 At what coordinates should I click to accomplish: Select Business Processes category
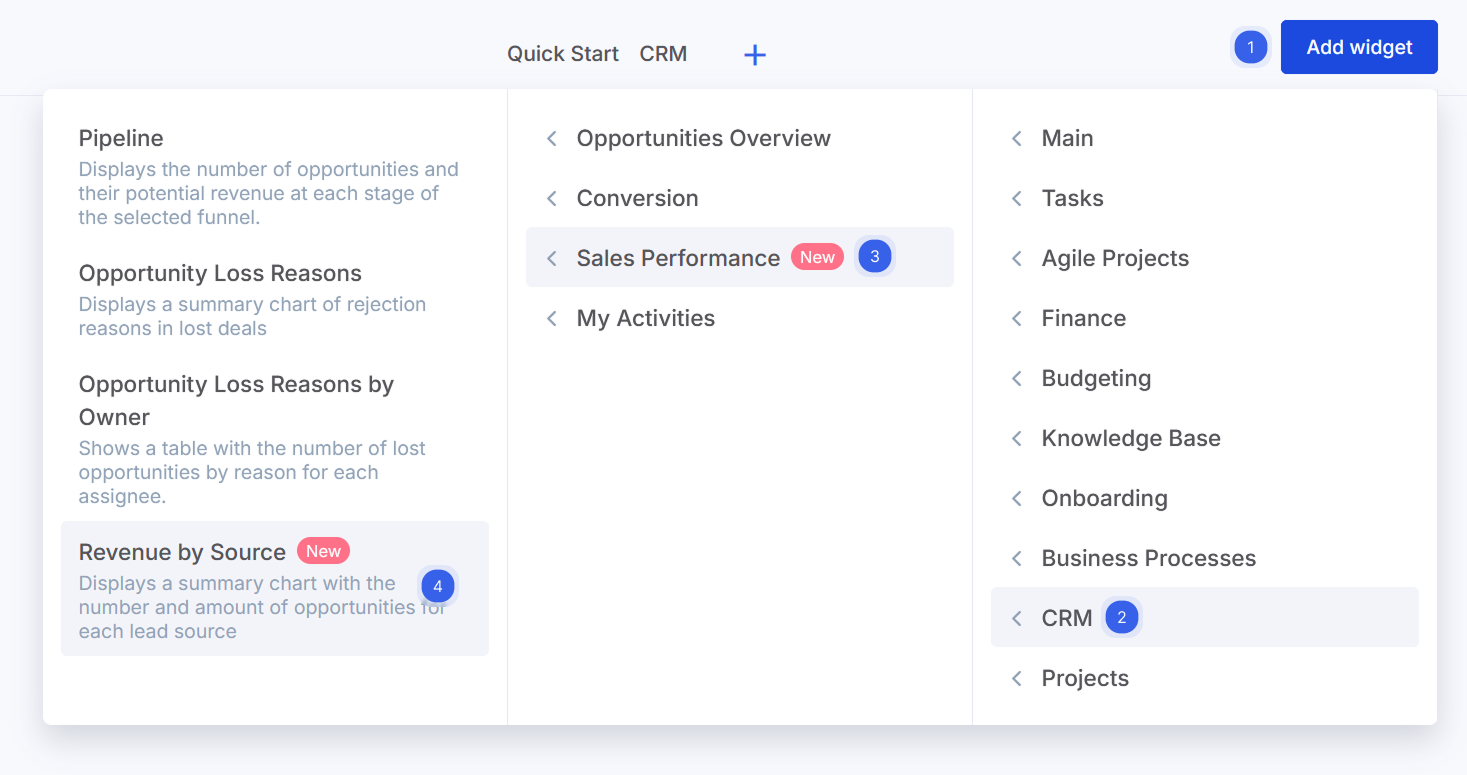[1148, 558]
